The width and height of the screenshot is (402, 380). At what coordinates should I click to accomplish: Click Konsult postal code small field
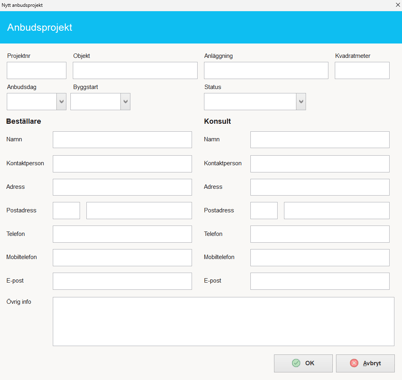264,210
